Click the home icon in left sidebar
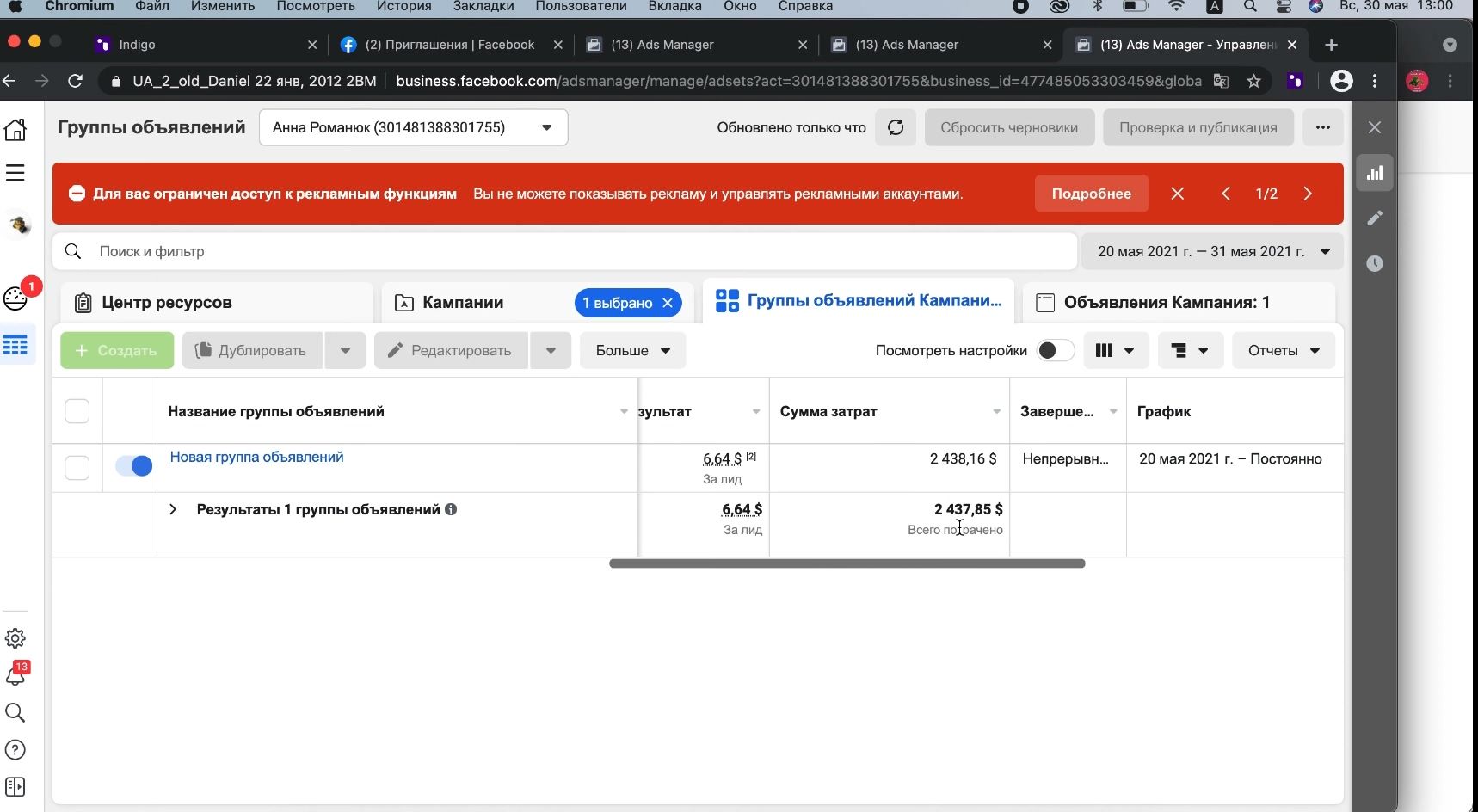Screen dimensions: 1478x812 click(x=15, y=129)
